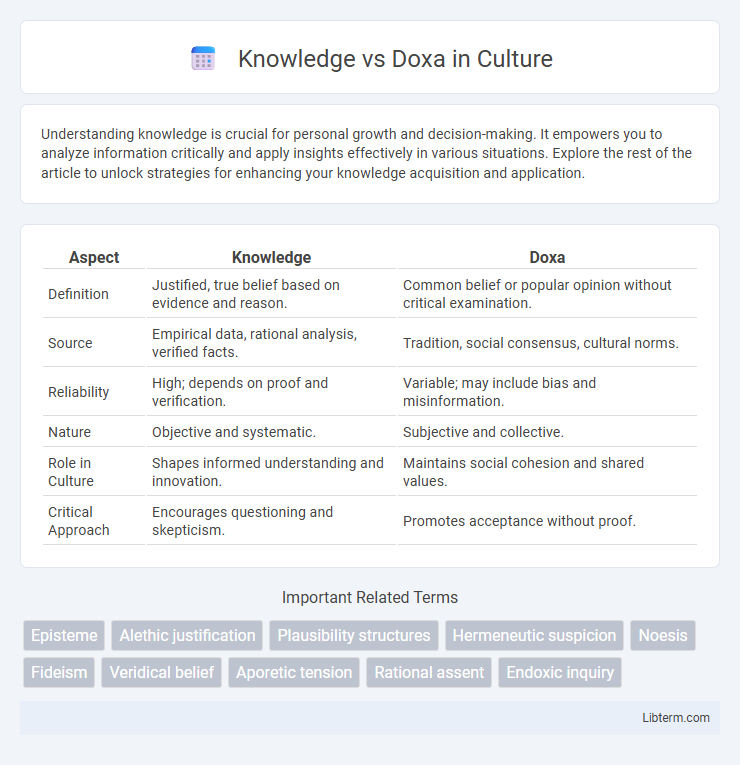
Task: Click 'Variable; may include bias' cell
Action: click(547, 392)
